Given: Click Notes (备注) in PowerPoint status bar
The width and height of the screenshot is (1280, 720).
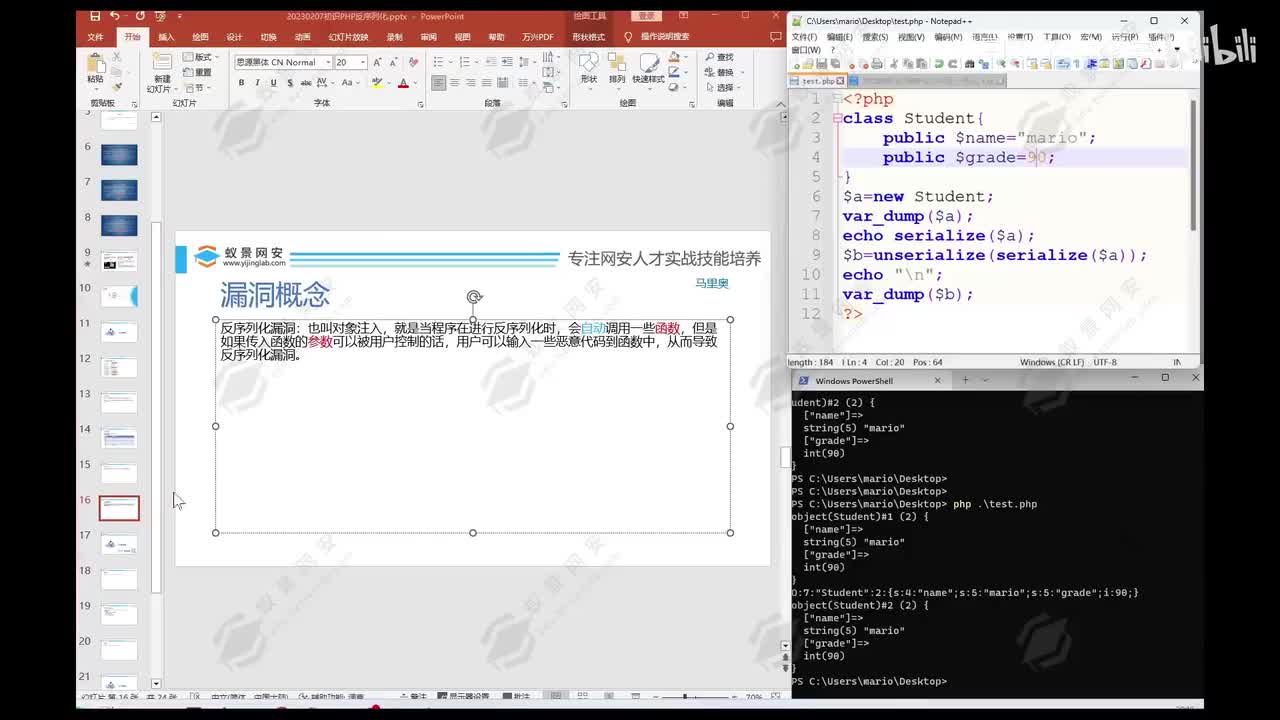Looking at the screenshot, I should [413, 696].
